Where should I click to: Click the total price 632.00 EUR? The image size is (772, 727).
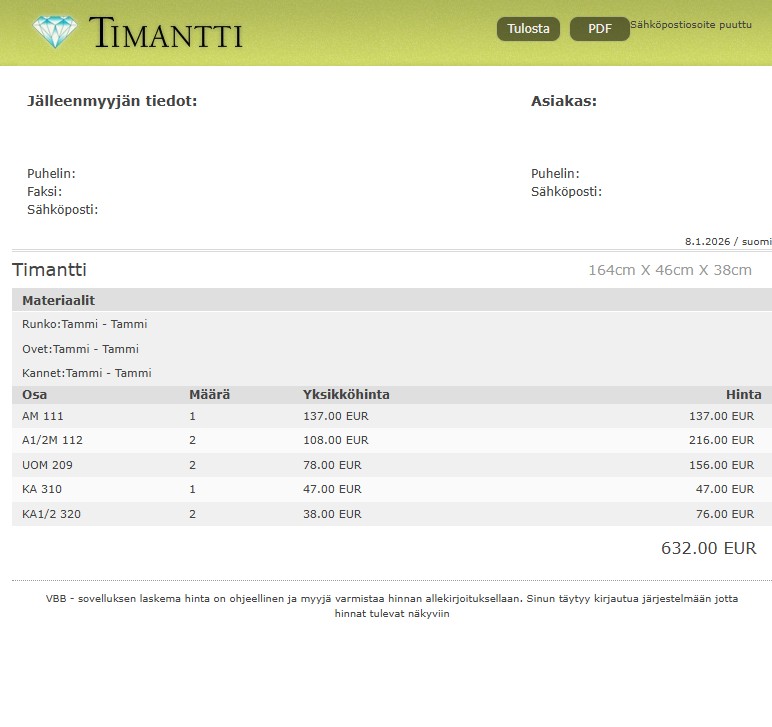point(708,548)
